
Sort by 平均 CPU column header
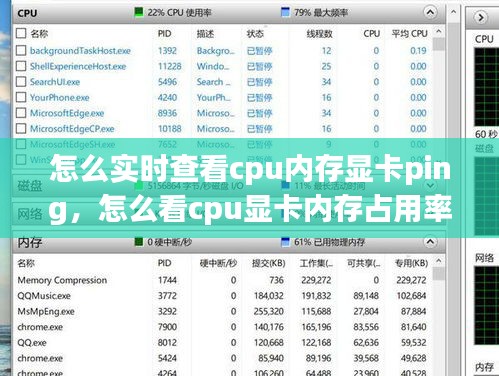coord(409,34)
